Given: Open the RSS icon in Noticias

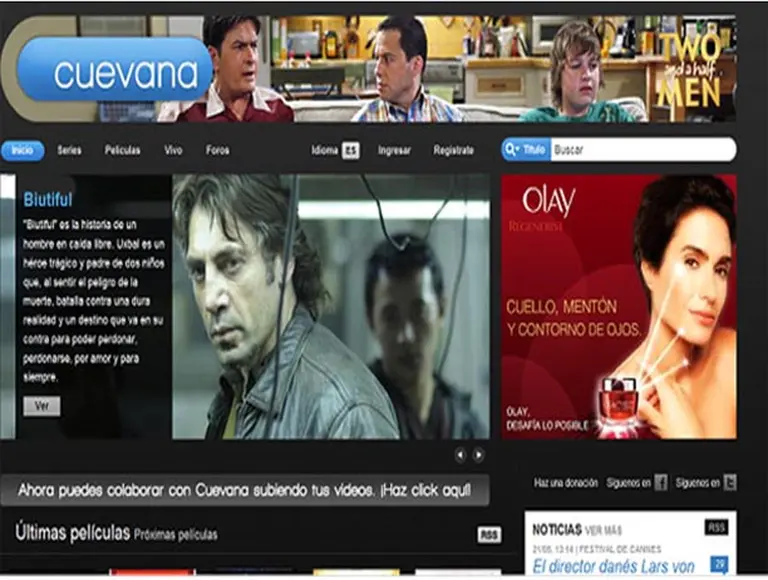Looking at the screenshot, I should coord(717,528).
